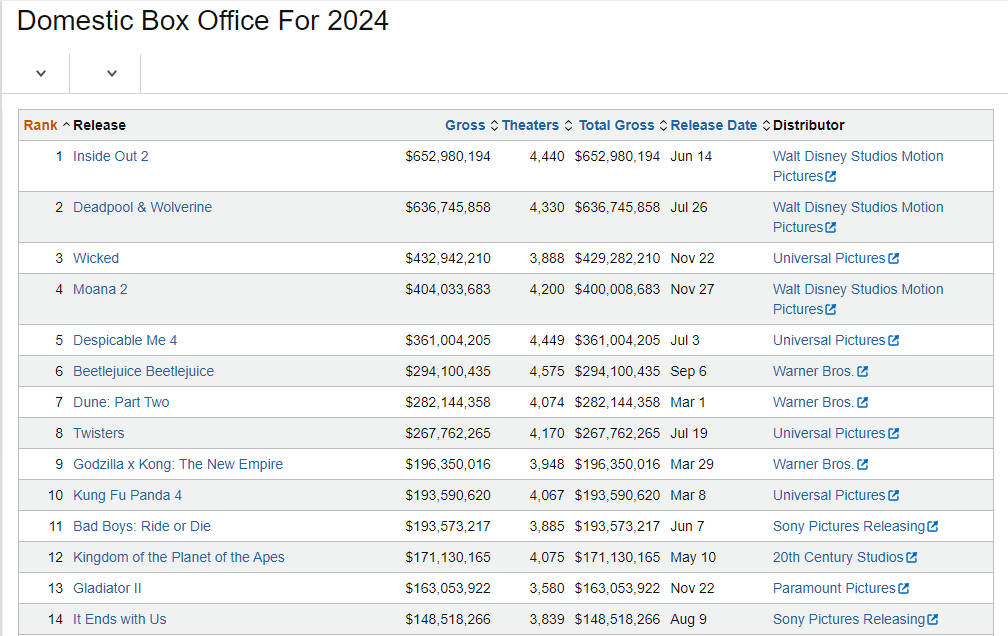Go to Dune: Part Two details
Viewport: 1008px width, 636px height.
coord(121,402)
